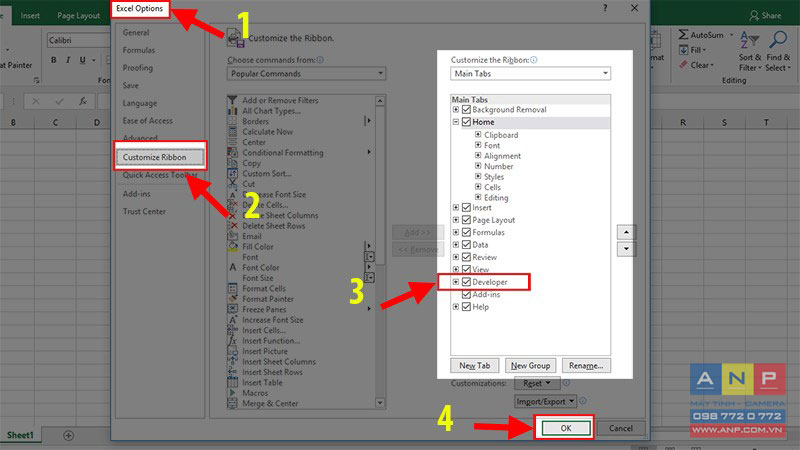Screen dimensions: 800x450
Task: Open the Popular Commands dropdown
Action: (306, 73)
